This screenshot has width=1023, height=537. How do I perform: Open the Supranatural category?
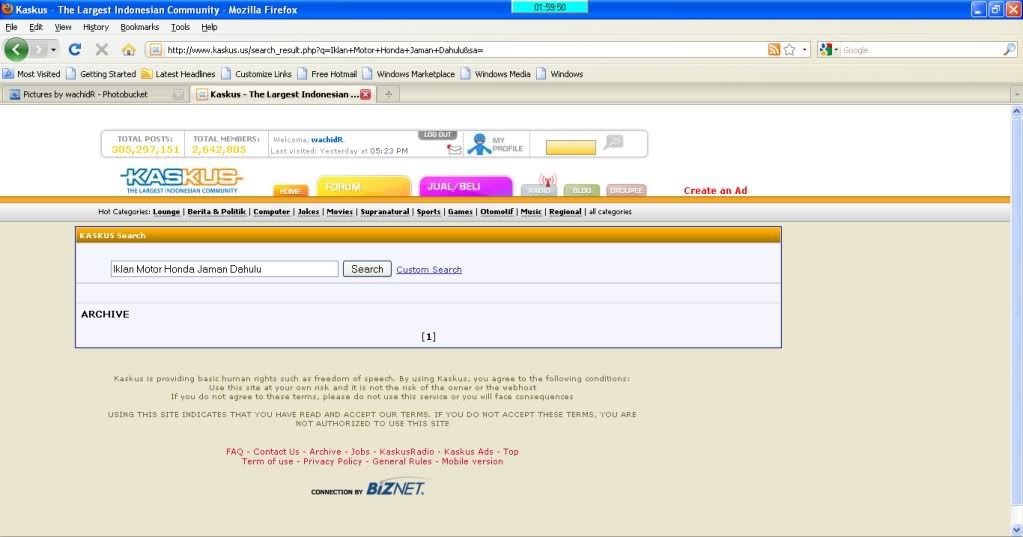385,211
